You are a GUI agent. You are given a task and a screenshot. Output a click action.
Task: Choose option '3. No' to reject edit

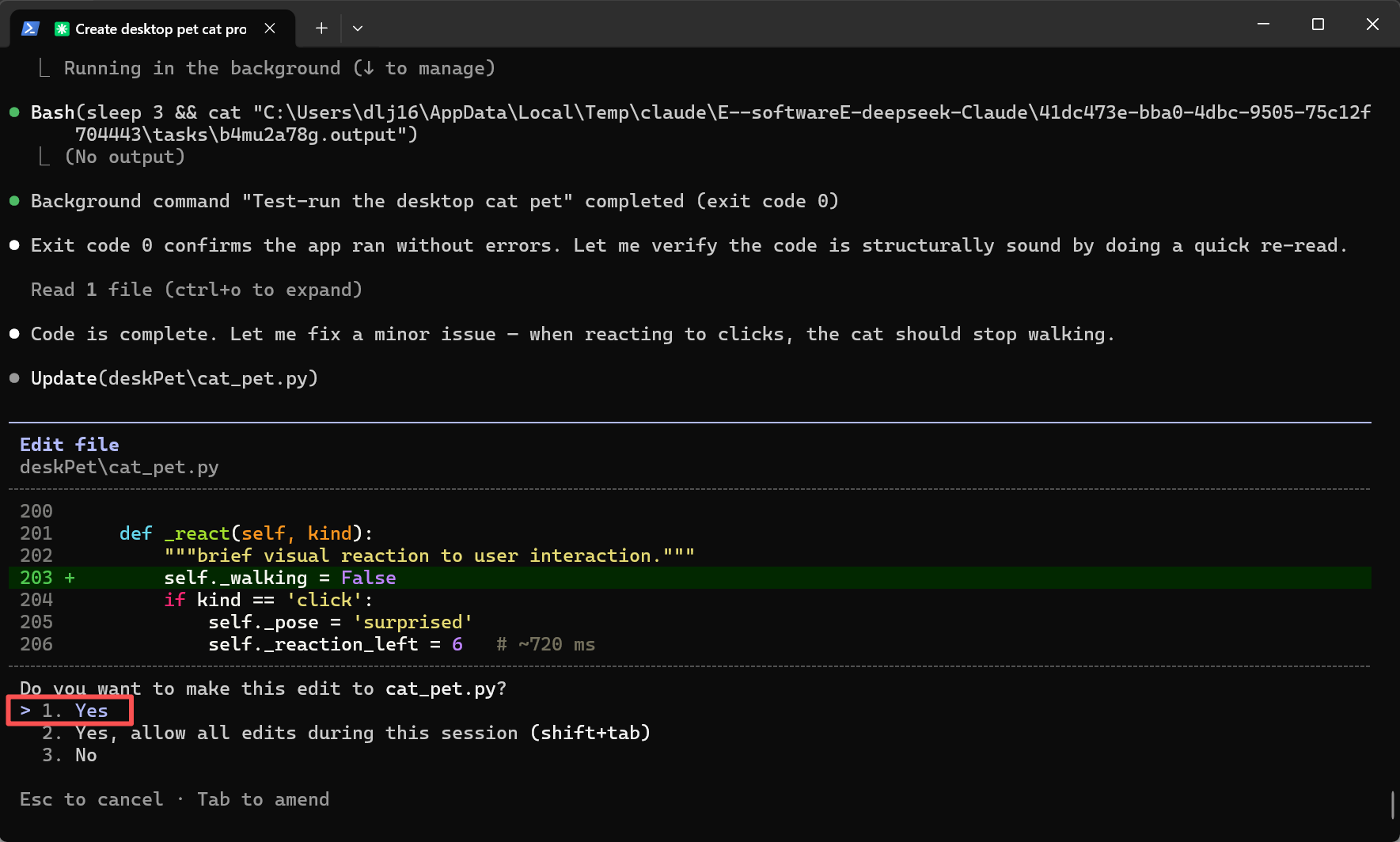coord(70,755)
